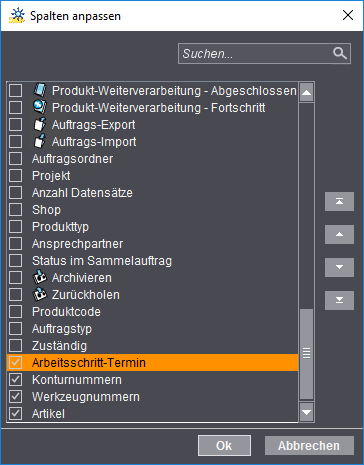Move selected column down one position

339,267
